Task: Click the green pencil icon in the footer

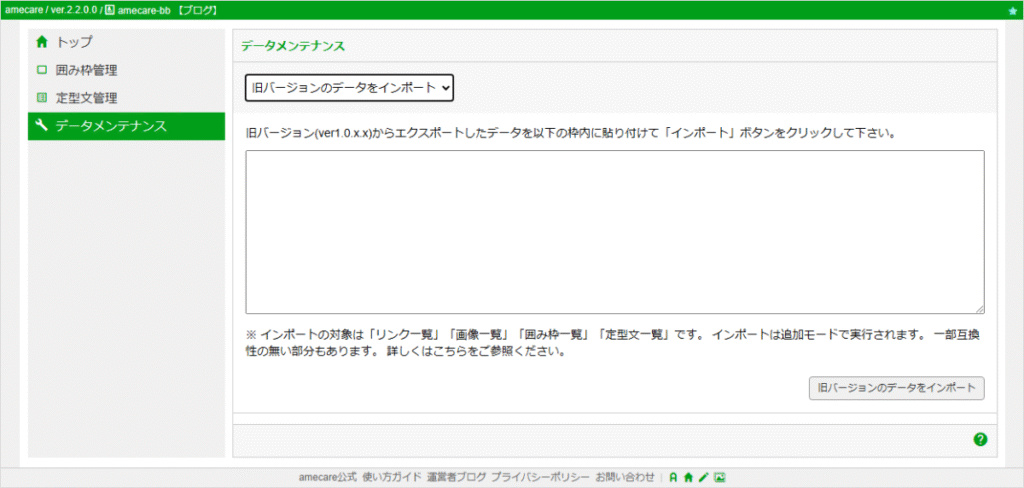Action: (x=703, y=478)
